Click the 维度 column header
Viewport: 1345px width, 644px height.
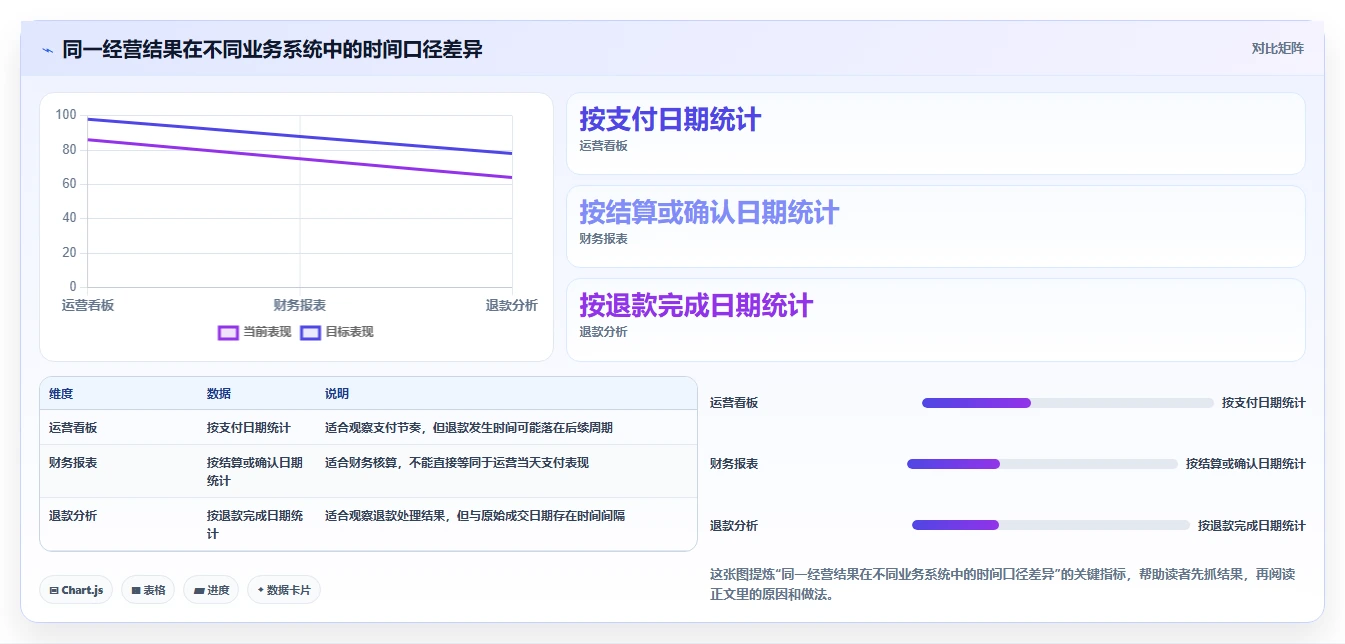[x=119, y=394]
